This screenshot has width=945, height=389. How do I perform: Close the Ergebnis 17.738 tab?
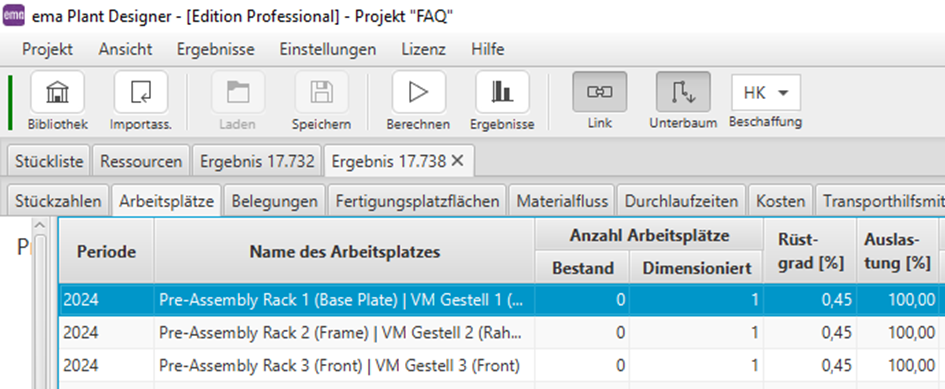pos(457,160)
